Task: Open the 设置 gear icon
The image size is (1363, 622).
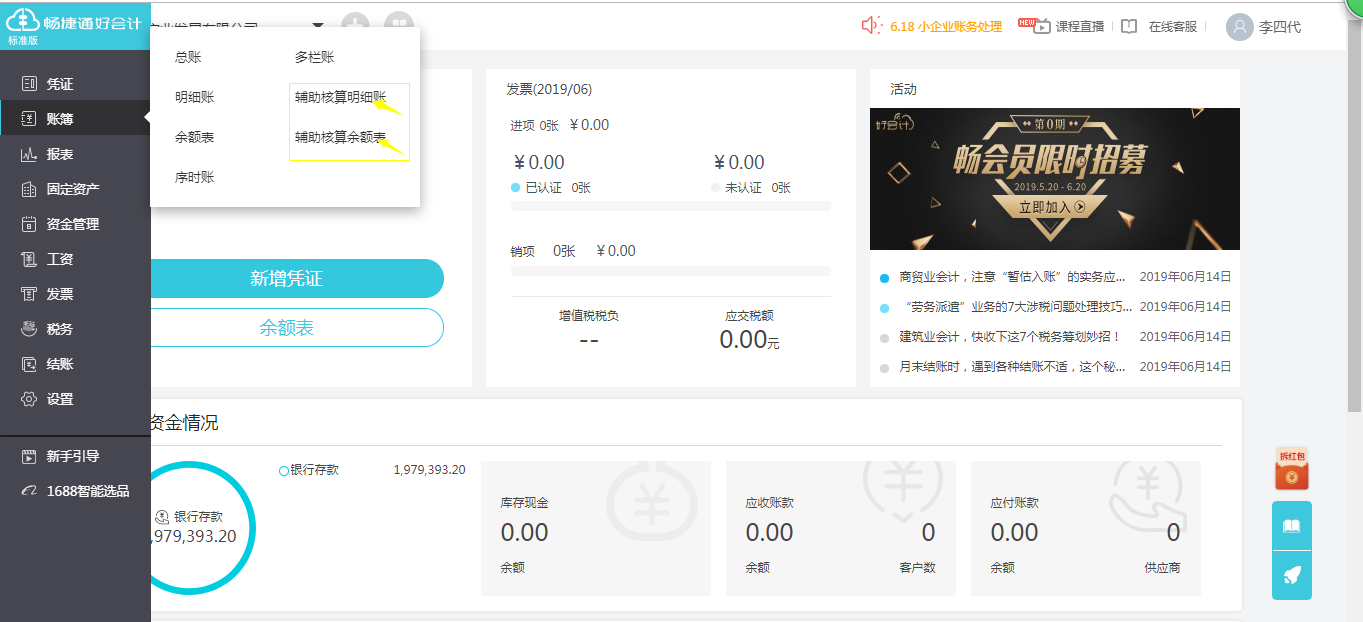Action: click(29, 399)
